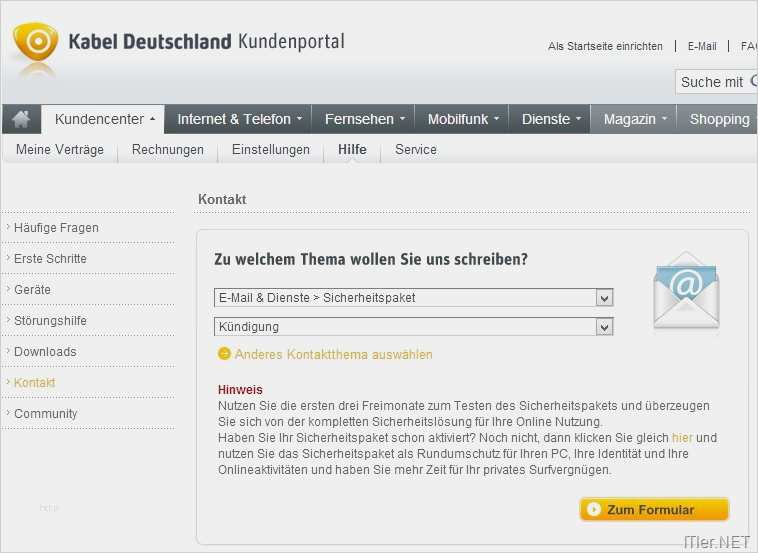Click Anderes Kontaktthema auswählen link

click(334, 354)
